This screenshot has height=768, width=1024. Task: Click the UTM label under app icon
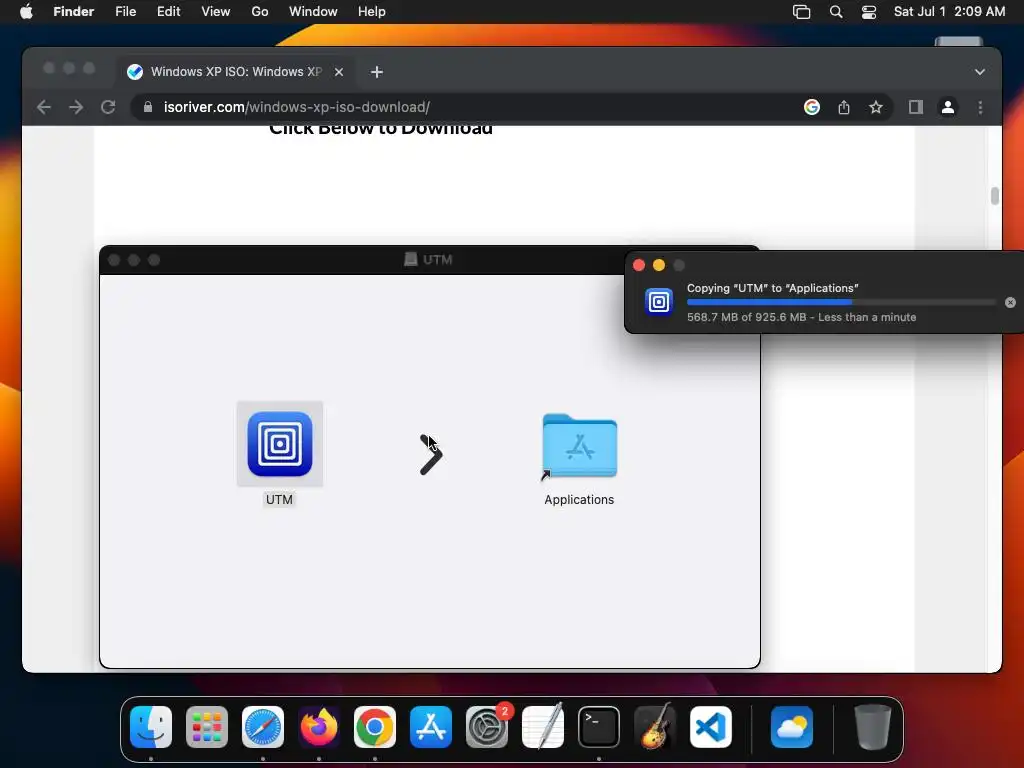[x=279, y=500]
